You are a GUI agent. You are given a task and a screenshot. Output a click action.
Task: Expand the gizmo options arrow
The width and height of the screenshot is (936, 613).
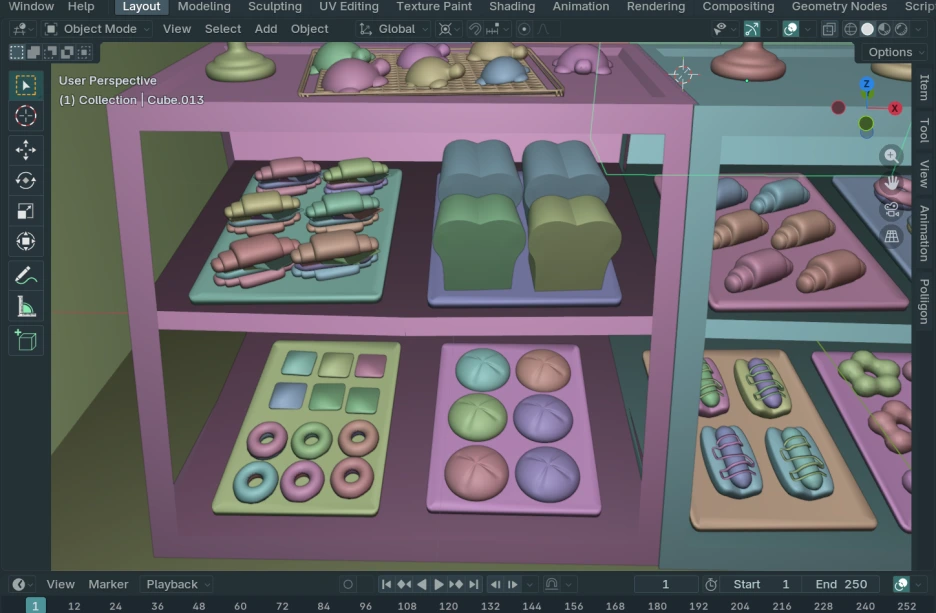pos(768,29)
